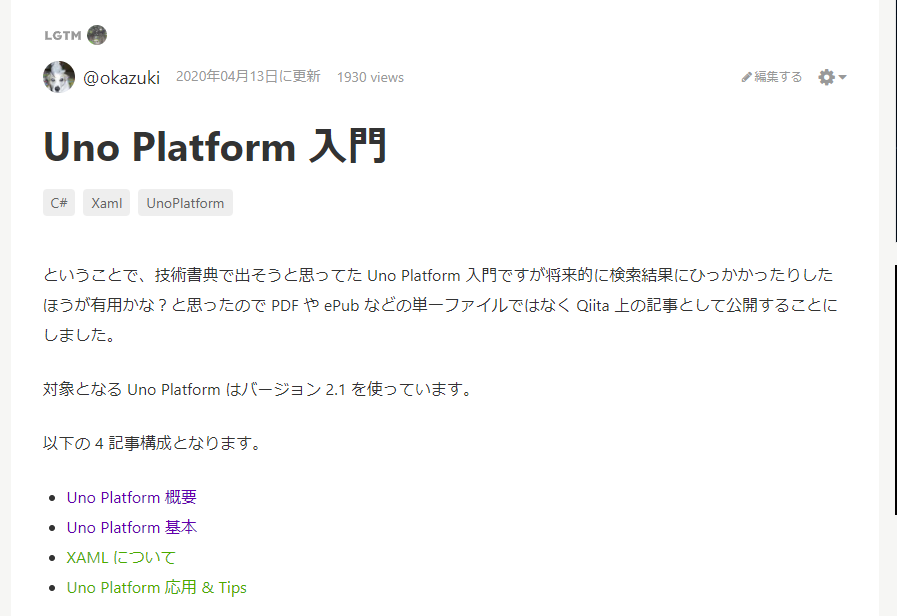Open the gear settings dropdown
Image resolution: width=897 pixels, height=616 pixels.
[832, 77]
